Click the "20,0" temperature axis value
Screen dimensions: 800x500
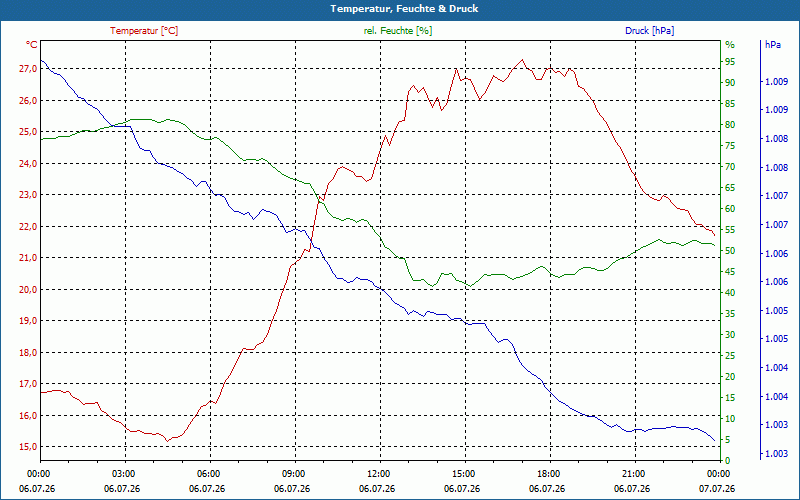pyautogui.click(x=28, y=289)
